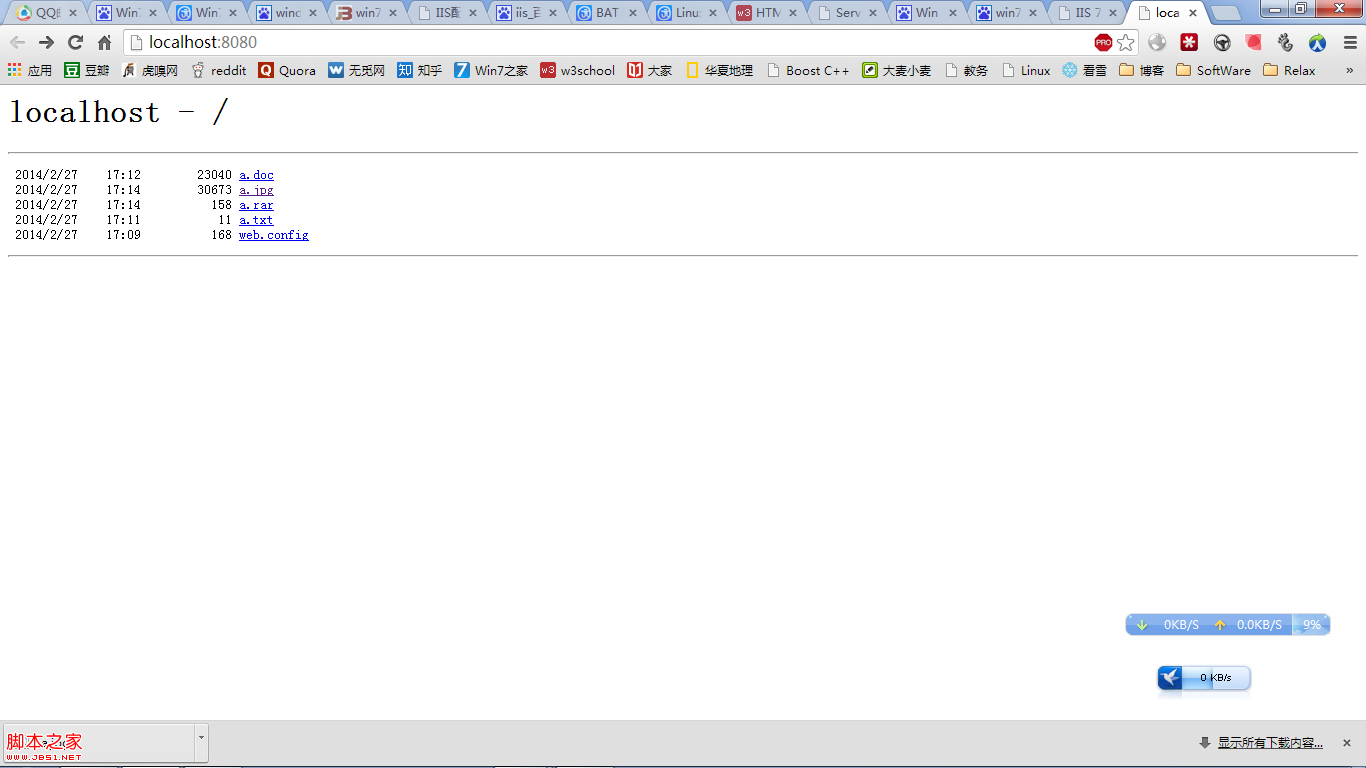This screenshot has height=768, width=1366.
Task: Open the a.jpg file link
Action: click(x=256, y=190)
